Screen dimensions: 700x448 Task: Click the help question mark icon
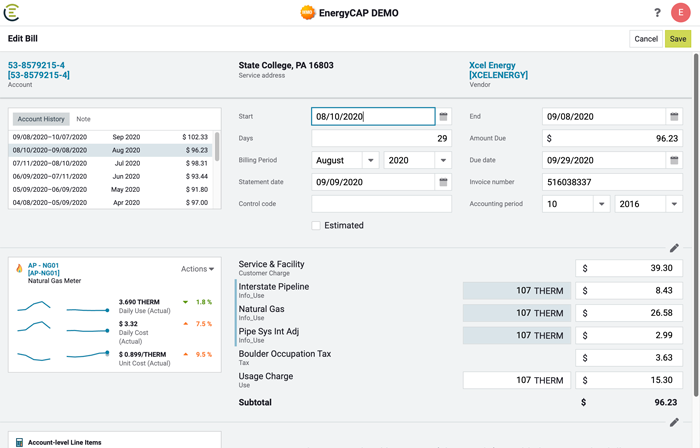657,13
